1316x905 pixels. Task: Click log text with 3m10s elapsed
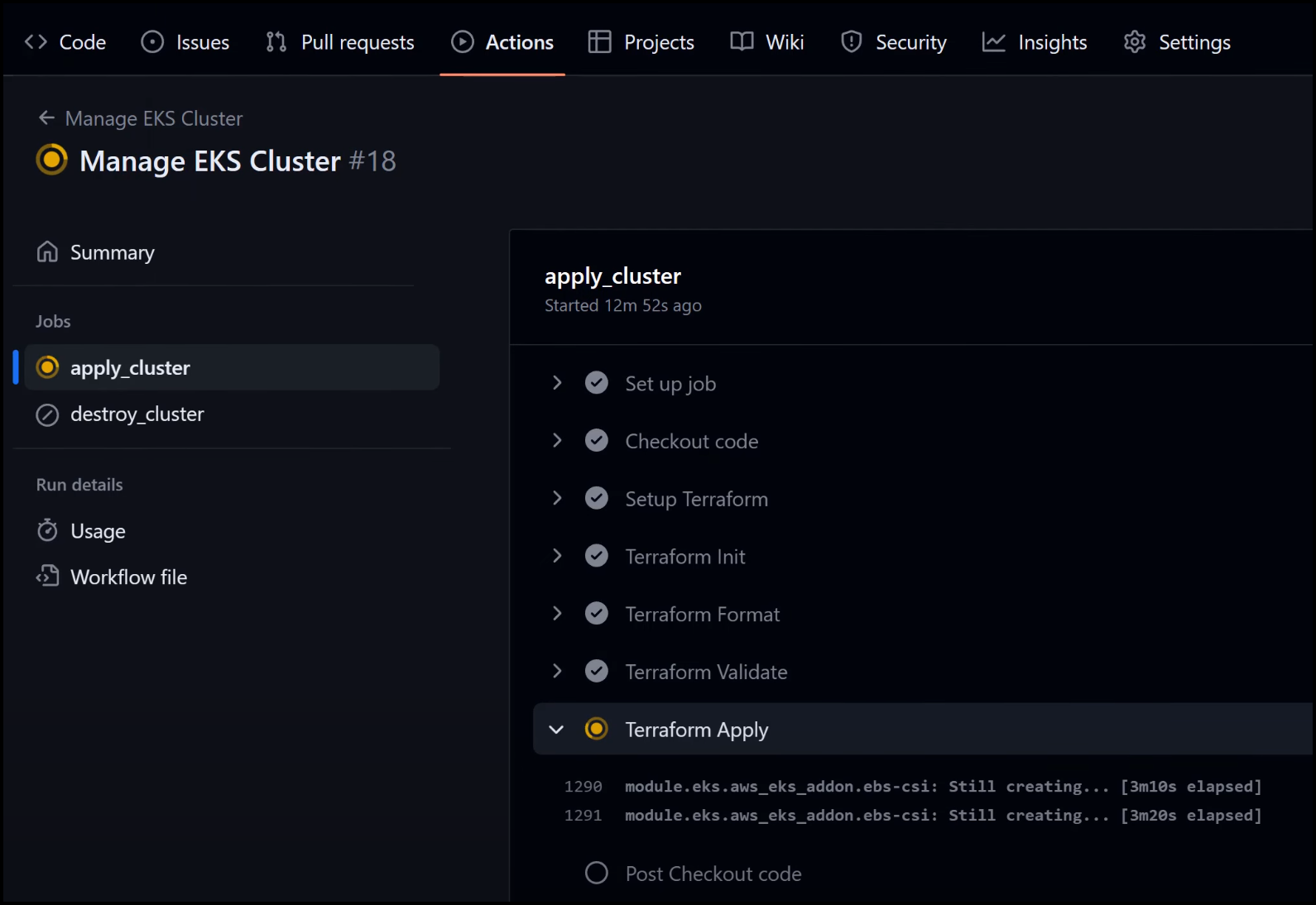pyautogui.click(x=944, y=787)
